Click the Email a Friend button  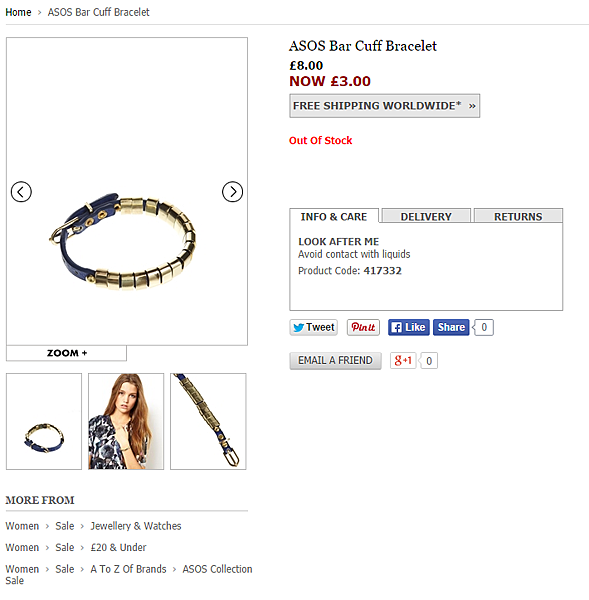pos(335,360)
